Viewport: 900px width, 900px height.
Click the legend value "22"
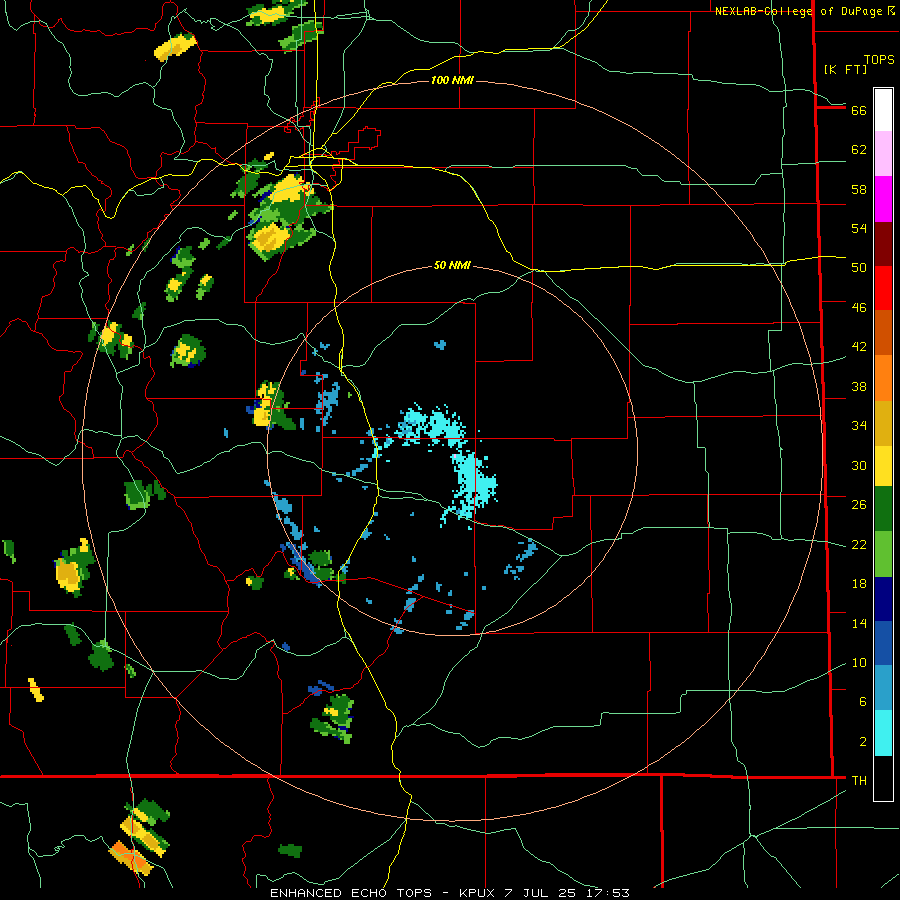(x=859, y=544)
